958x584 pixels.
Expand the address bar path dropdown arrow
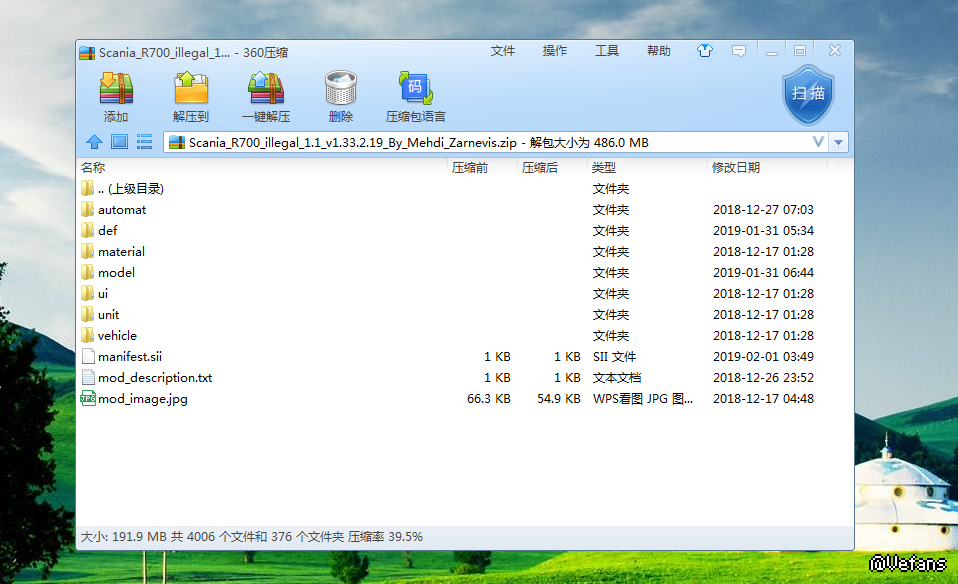click(838, 142)
